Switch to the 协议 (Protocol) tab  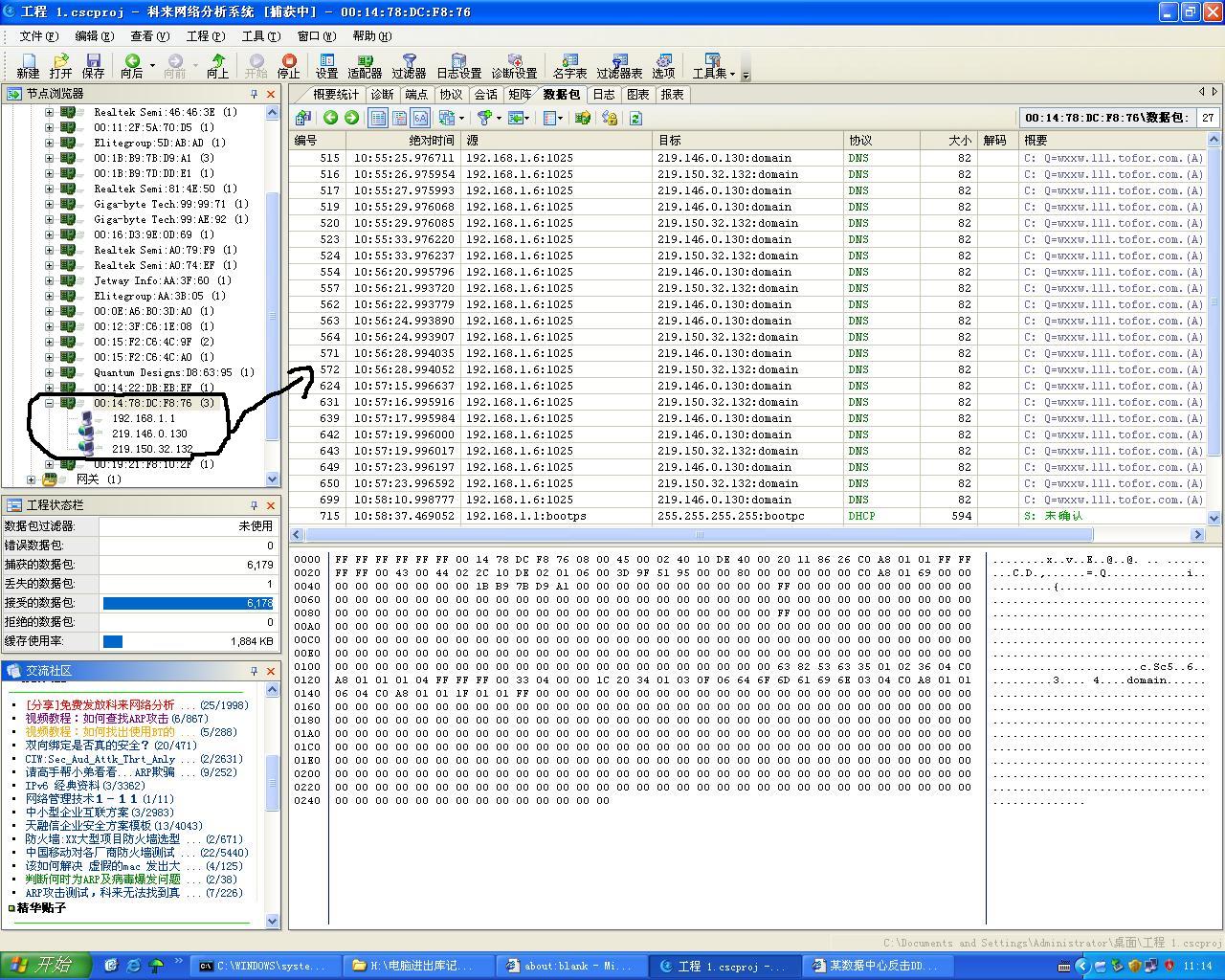click(451, 94)
